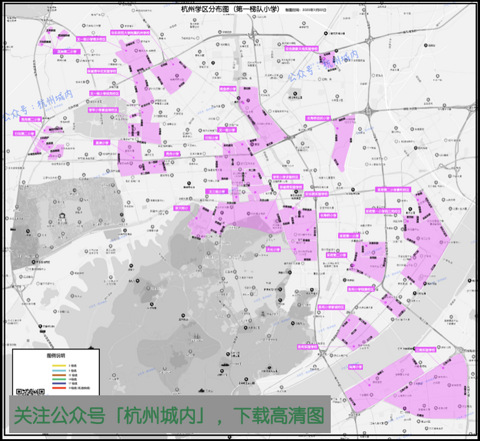
Task: Click the dark square building icon north of city center
Action: point(295,93)
